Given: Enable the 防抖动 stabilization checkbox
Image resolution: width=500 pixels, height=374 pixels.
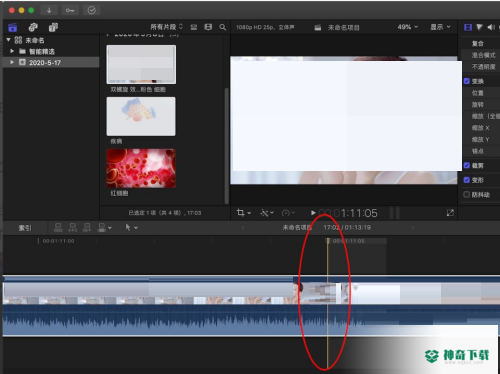Looking at the screenshot, I should pos(467,194).
